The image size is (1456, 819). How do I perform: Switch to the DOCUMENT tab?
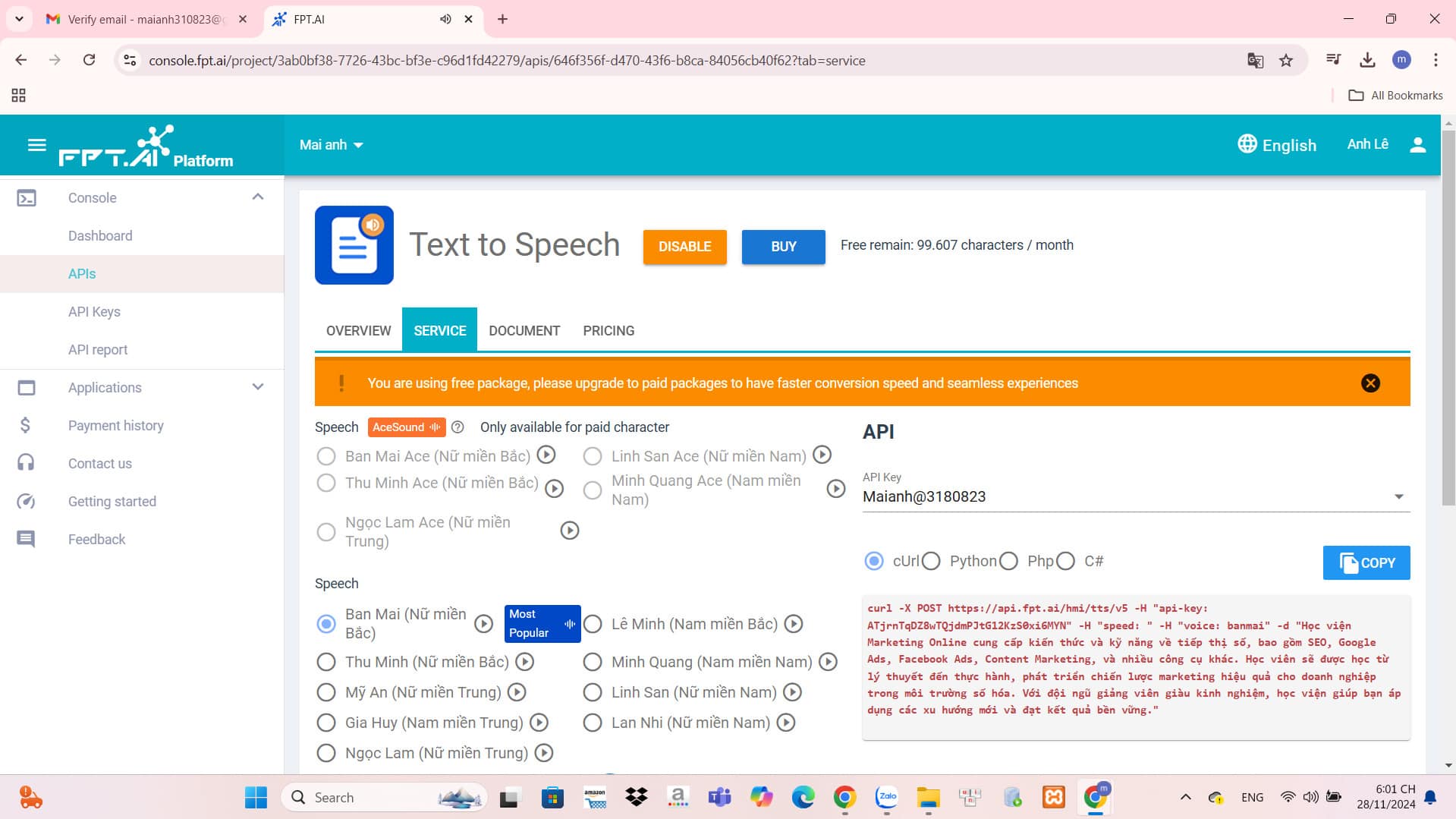[x=524, y=330]
